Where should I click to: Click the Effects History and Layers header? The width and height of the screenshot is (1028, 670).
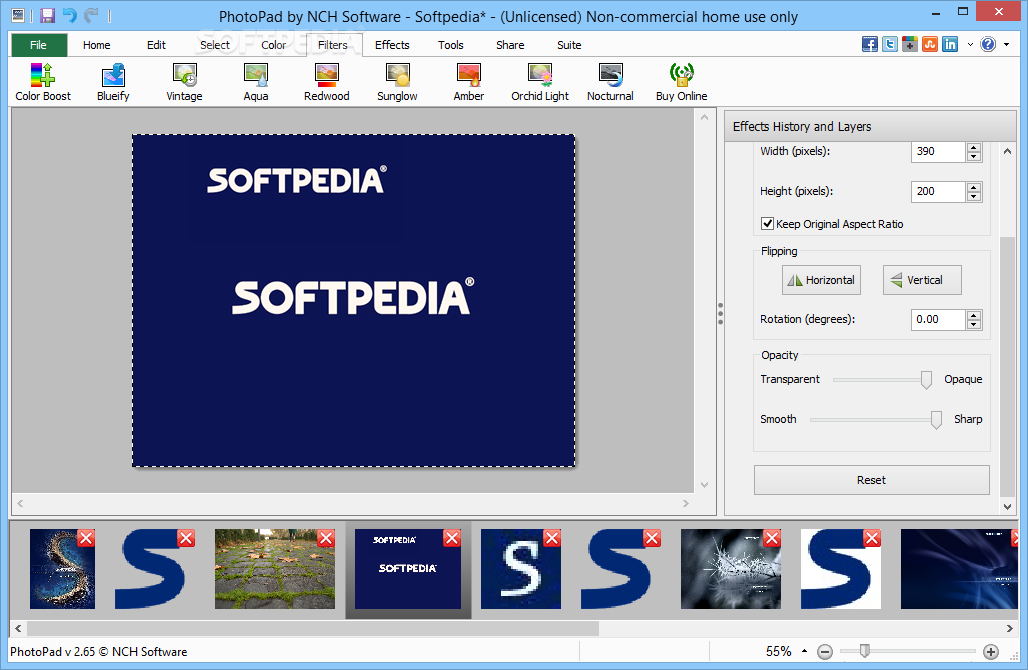coord(870,127)
